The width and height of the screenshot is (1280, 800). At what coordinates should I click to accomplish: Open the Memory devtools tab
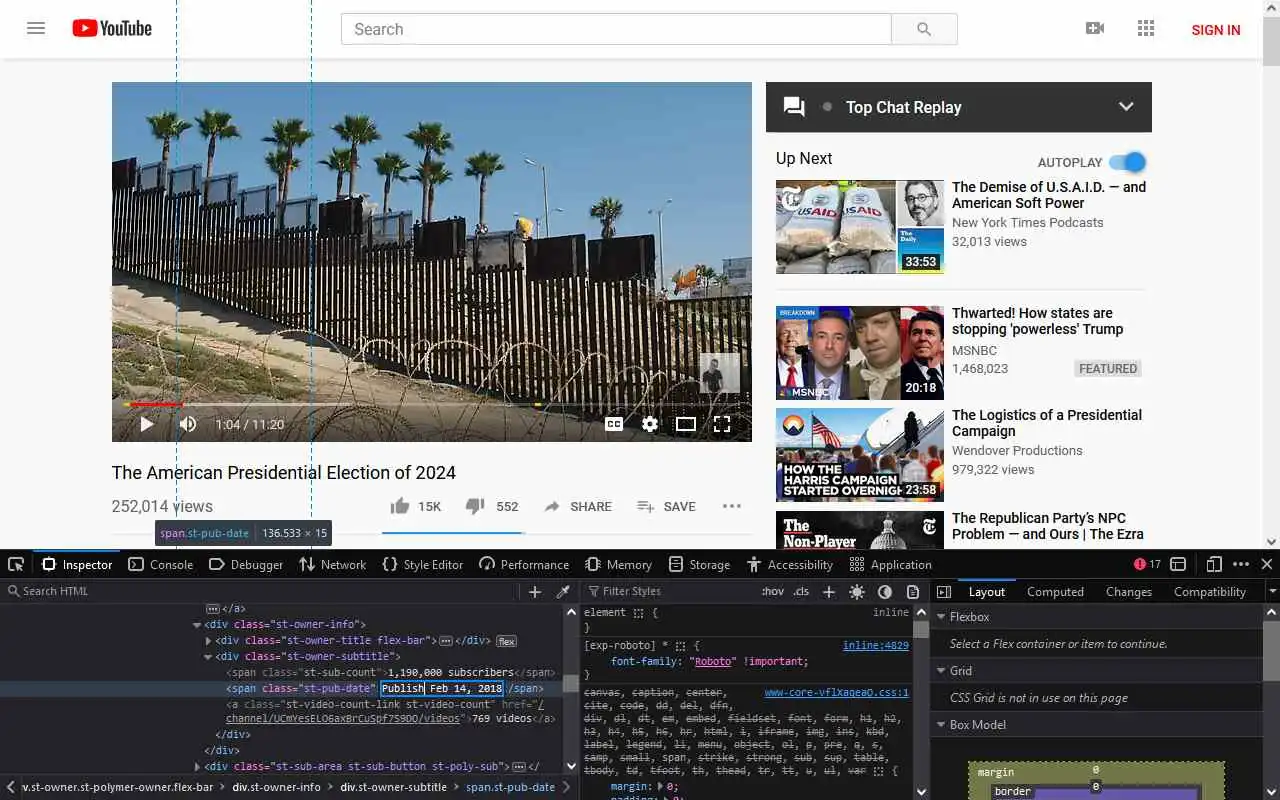click(x=618, y=564)
